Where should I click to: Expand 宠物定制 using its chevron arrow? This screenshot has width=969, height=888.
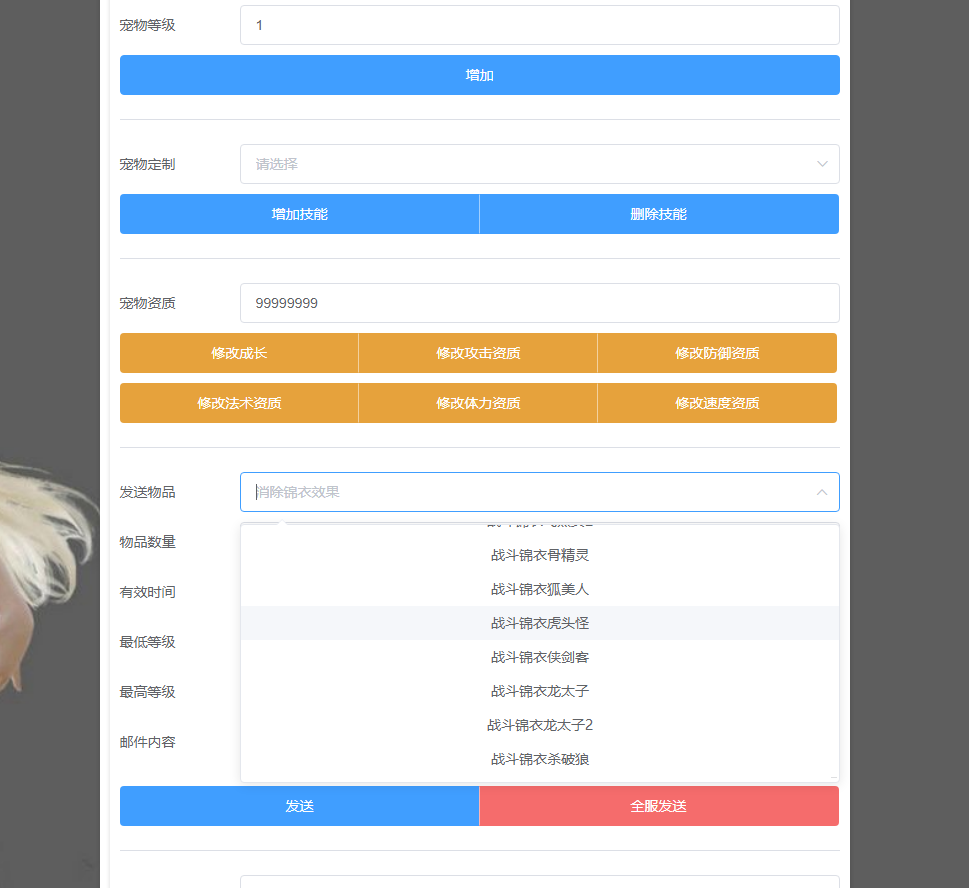click(822, 164)
